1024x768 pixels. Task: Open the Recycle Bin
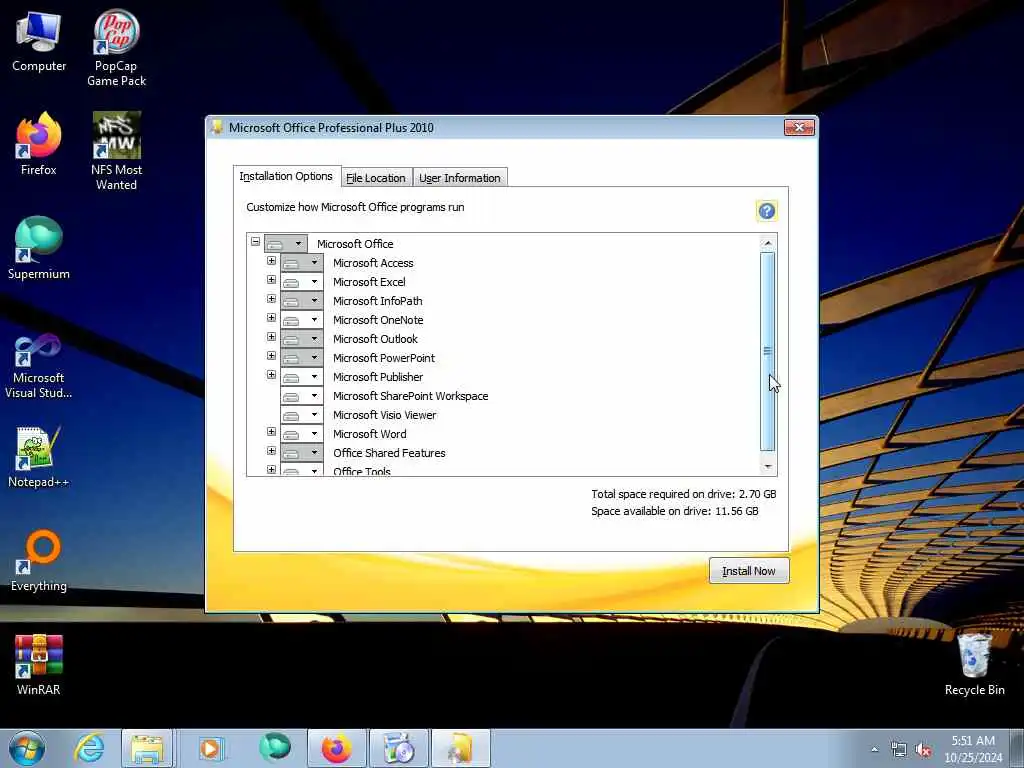pyautogui.click(x=974, y=665)
